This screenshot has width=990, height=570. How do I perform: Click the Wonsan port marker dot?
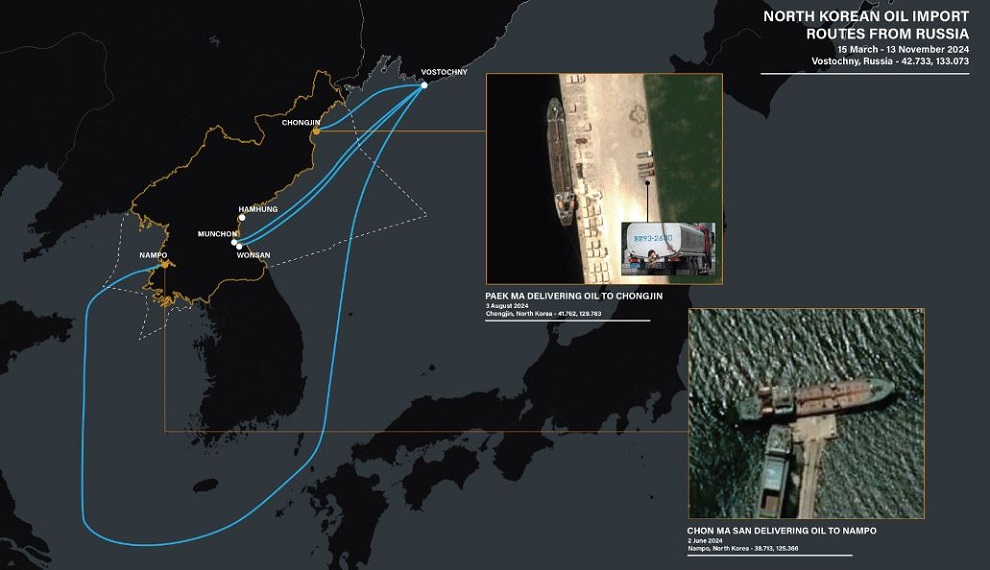[x=239, y=246]
